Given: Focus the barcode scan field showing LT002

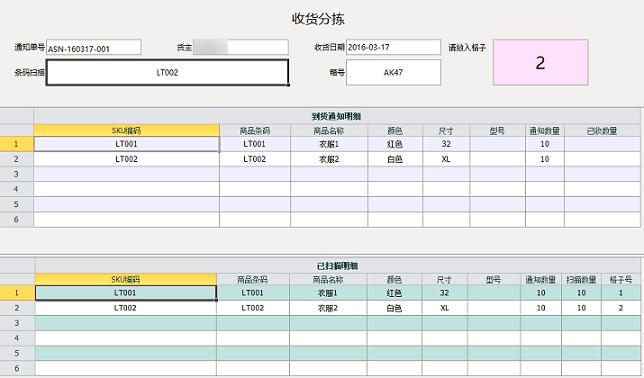Looking at the screenshot, I should point(167,73).
